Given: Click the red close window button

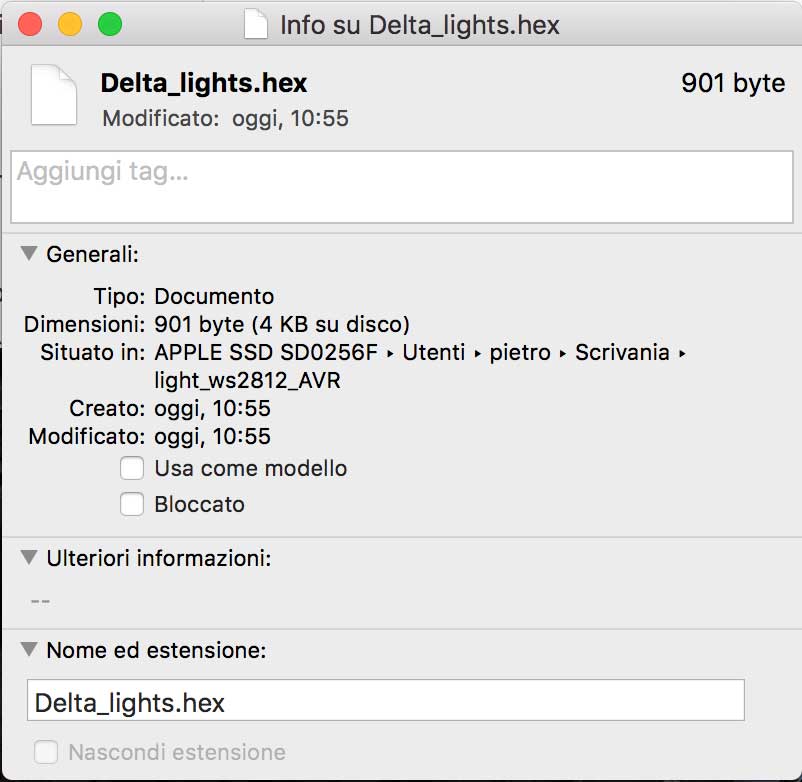Looking at the screenshot, I should (30, 24).
